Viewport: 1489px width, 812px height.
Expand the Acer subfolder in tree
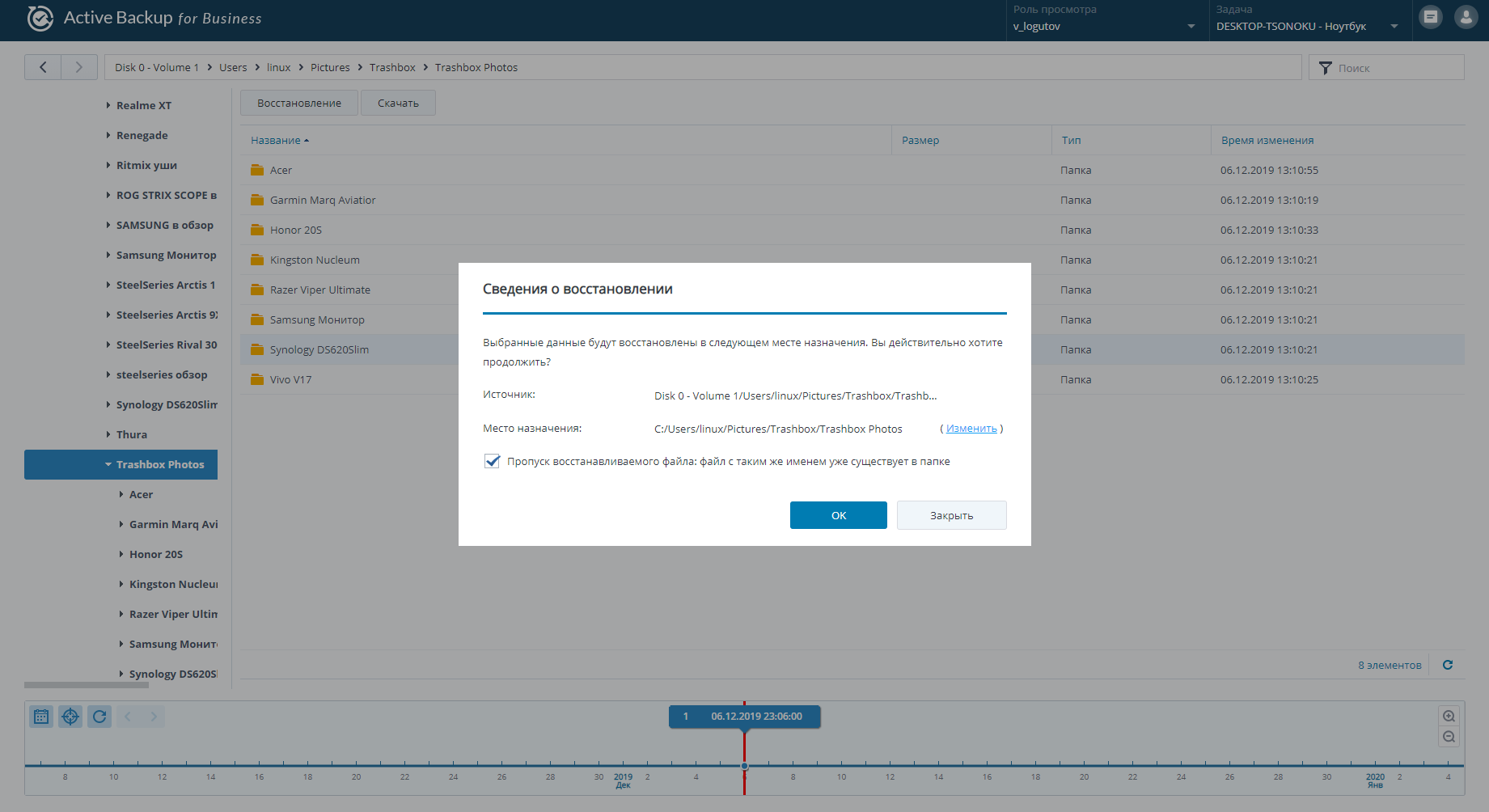(121, 494)
